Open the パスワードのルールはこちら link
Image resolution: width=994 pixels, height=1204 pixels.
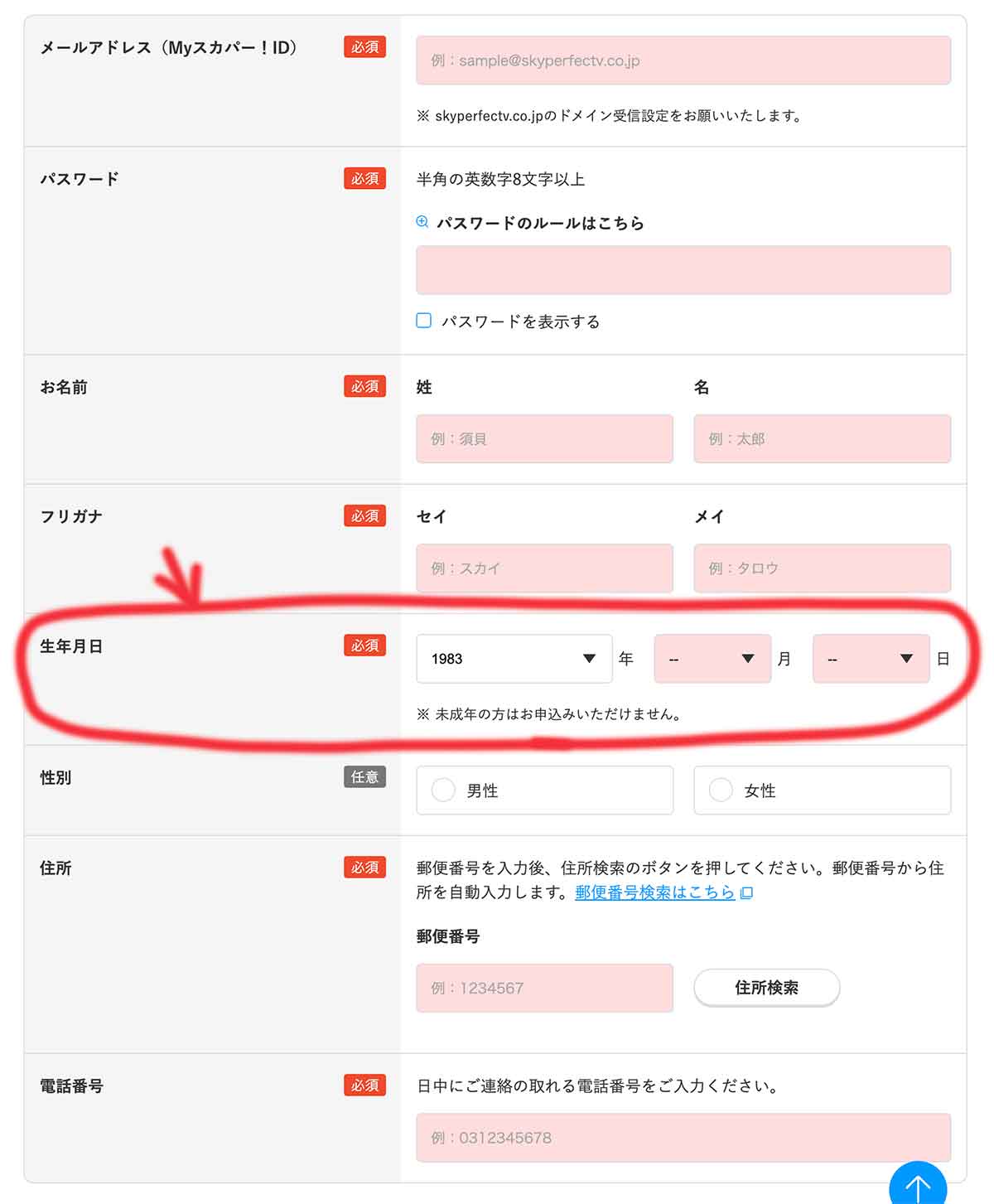pyautogui.click(x=540, y=222)
